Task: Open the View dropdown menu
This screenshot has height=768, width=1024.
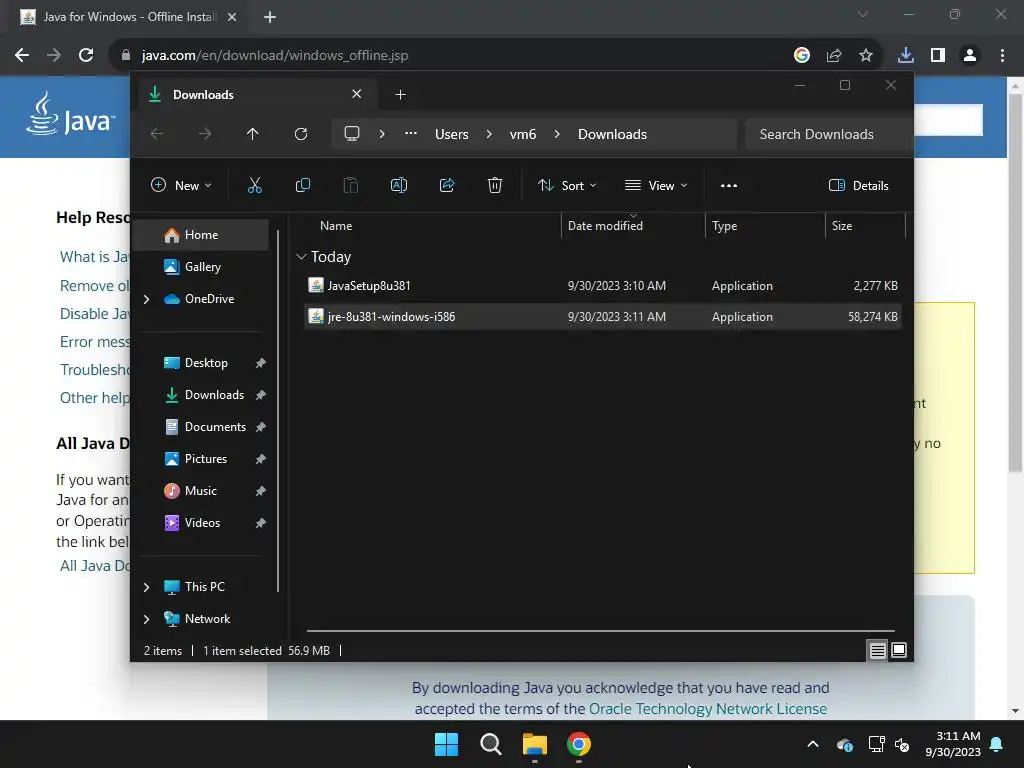Action: pos(656,185)
